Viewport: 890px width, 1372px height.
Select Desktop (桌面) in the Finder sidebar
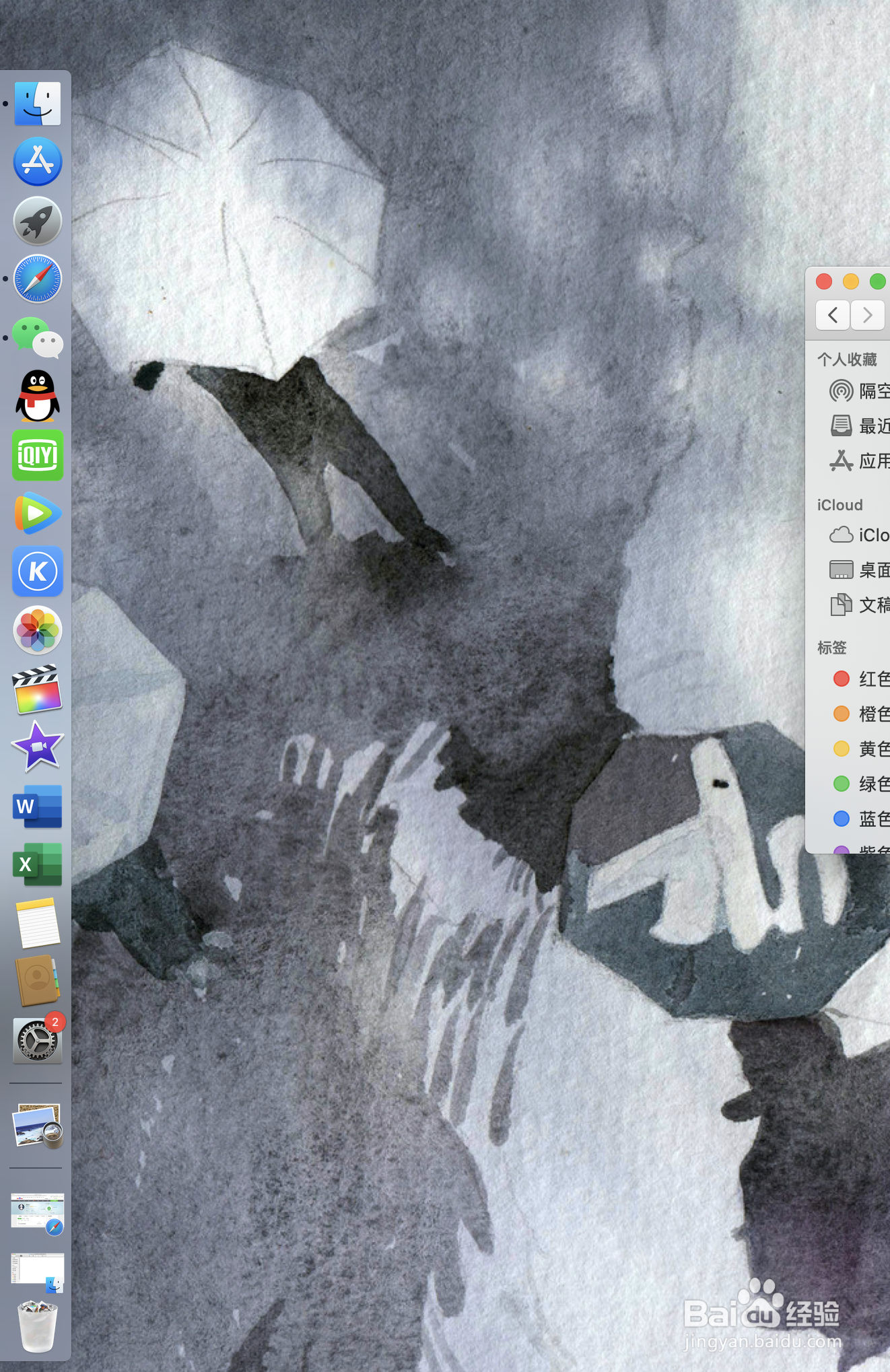coord(859,570)
